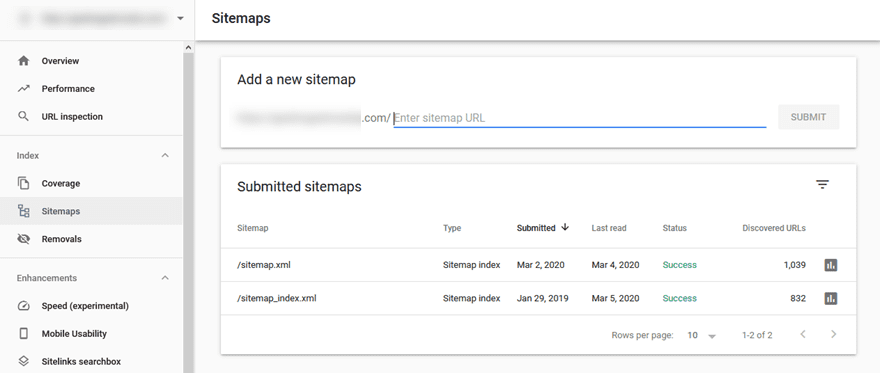Click the Discovered URLs column header
880x373 pixels.
pos(774,228)
